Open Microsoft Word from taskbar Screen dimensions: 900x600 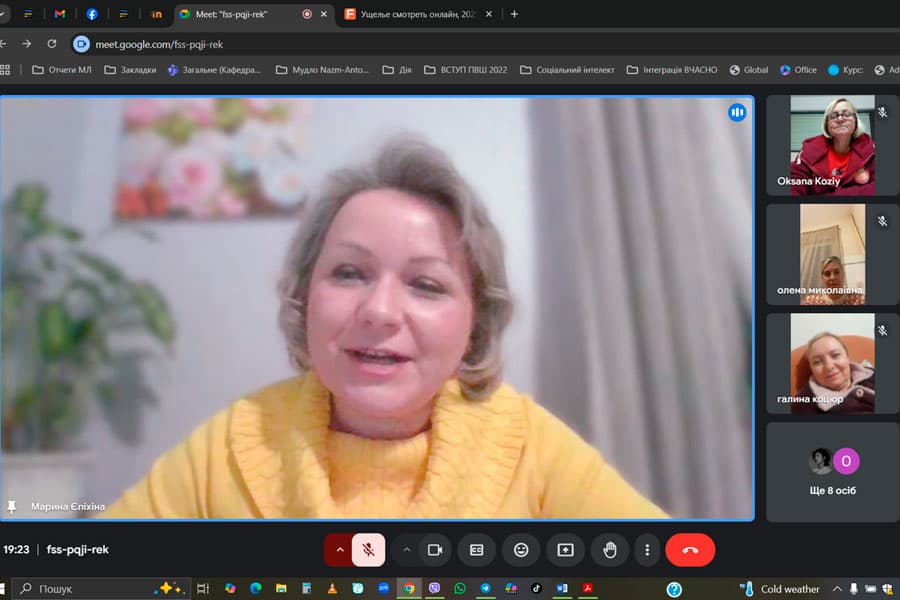coord(562,589)
